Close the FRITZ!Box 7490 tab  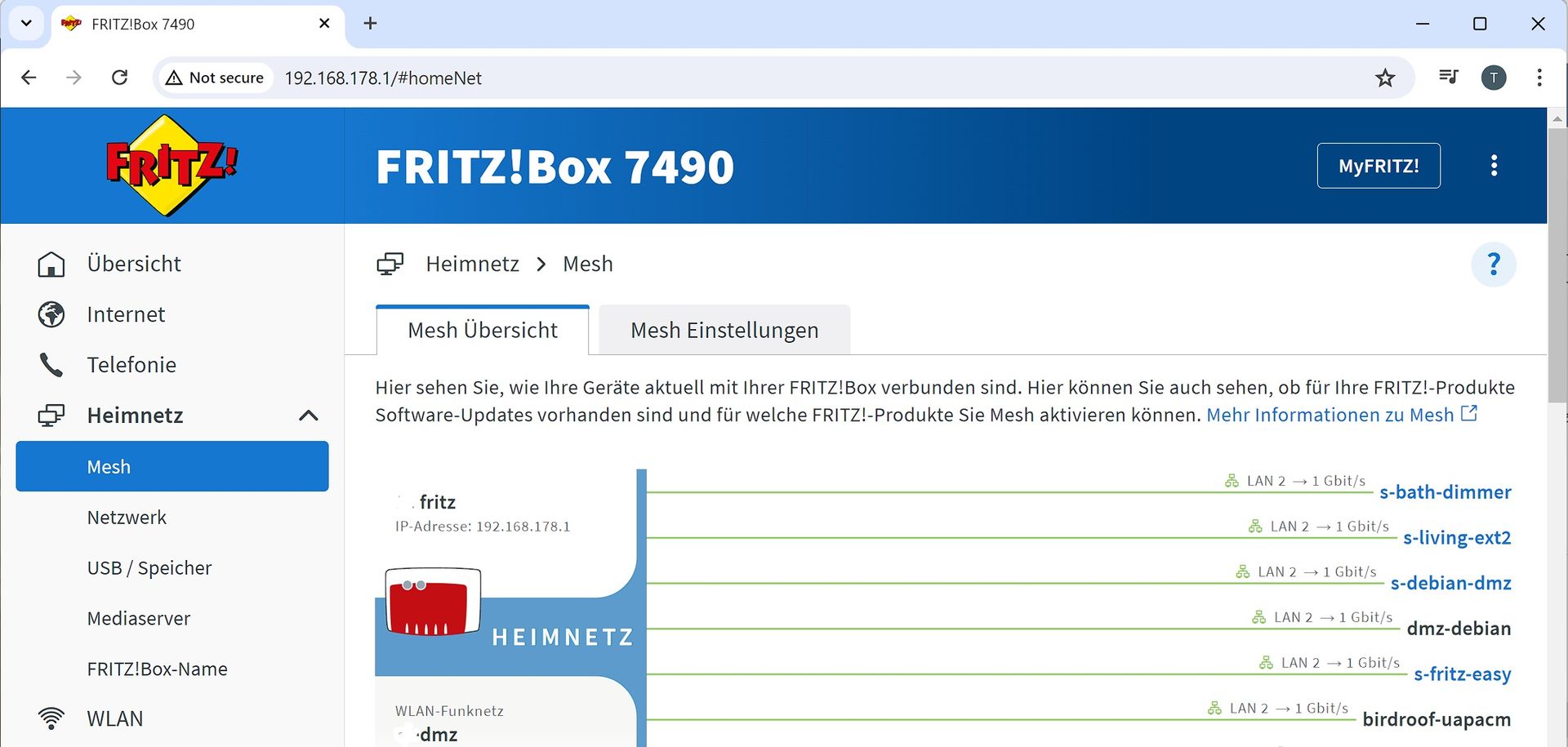click(x=324, y=23)
